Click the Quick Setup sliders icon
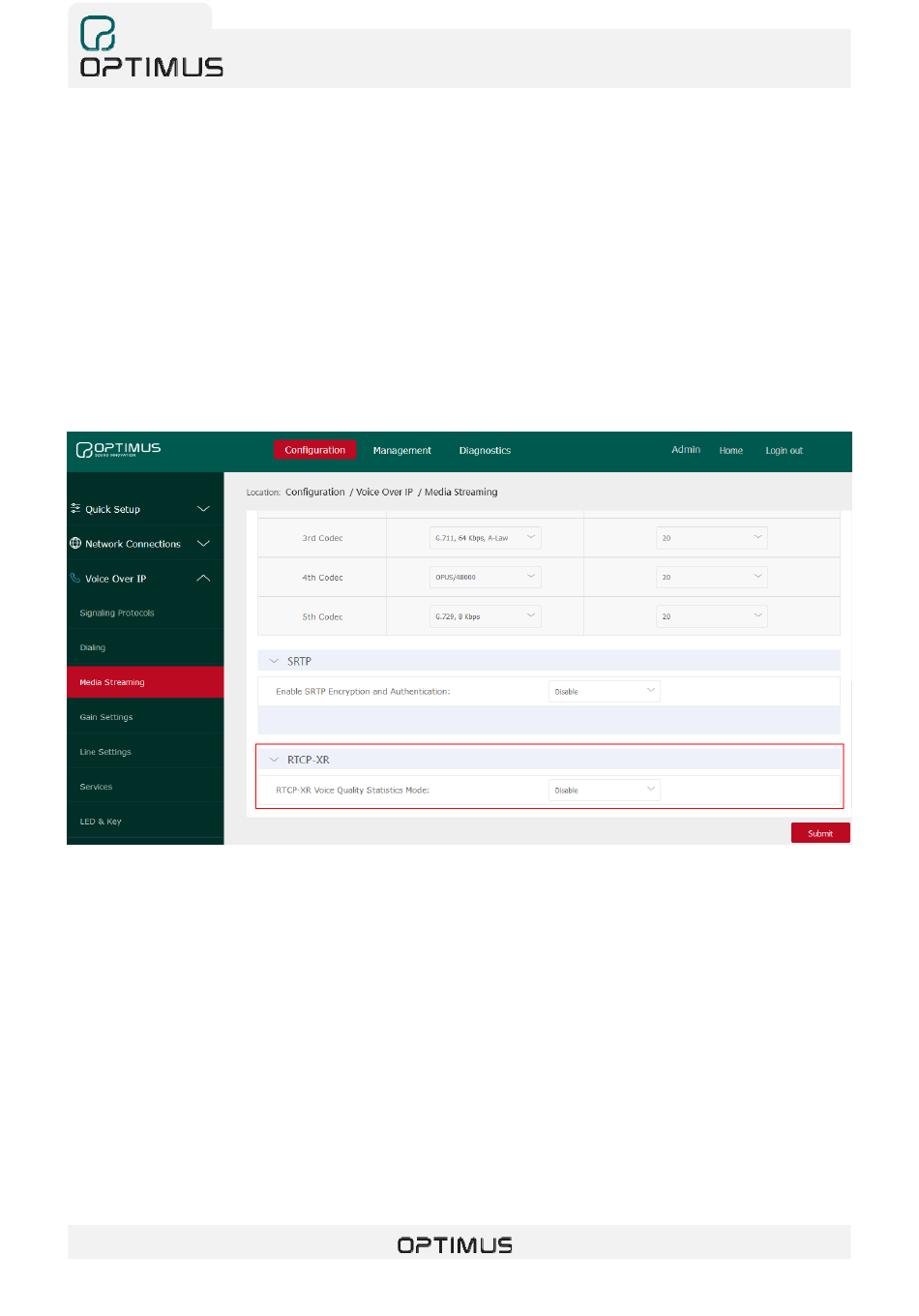The image size is (919, 1316). click(75, 508)
